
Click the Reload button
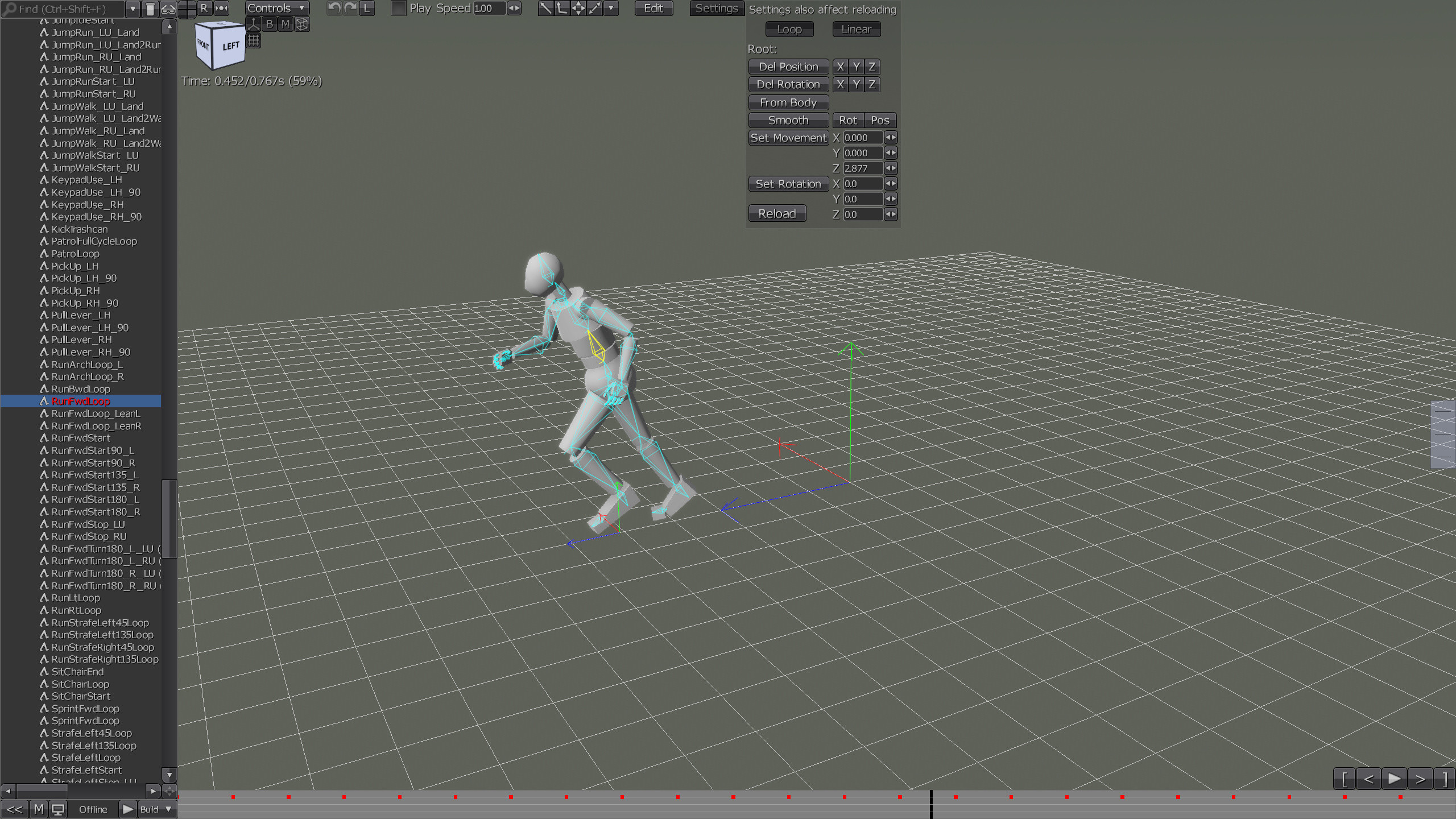pyautogui.click(x=777, y=213)
